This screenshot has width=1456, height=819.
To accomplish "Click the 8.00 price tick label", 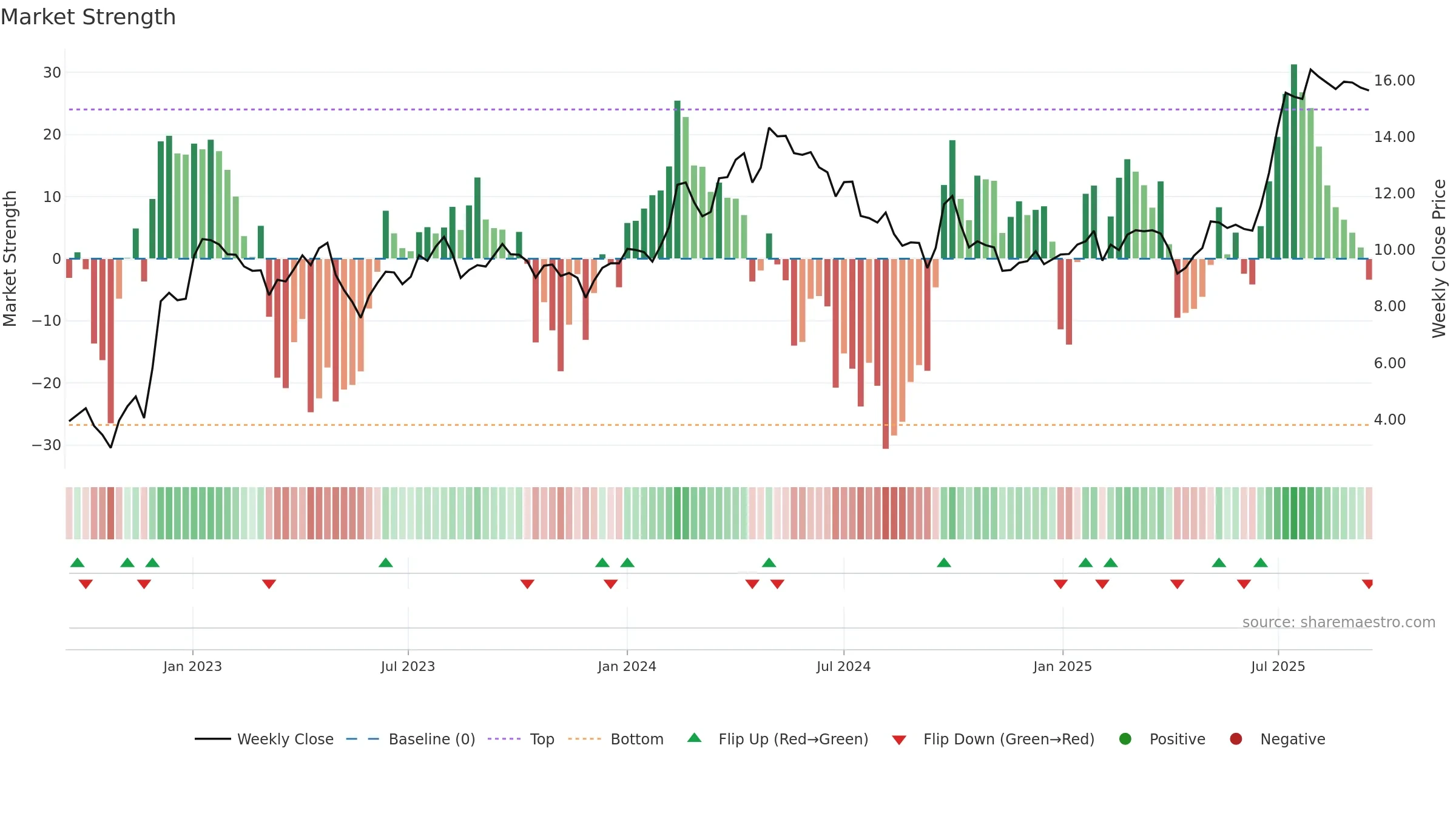I will [x=1390, y=306].
